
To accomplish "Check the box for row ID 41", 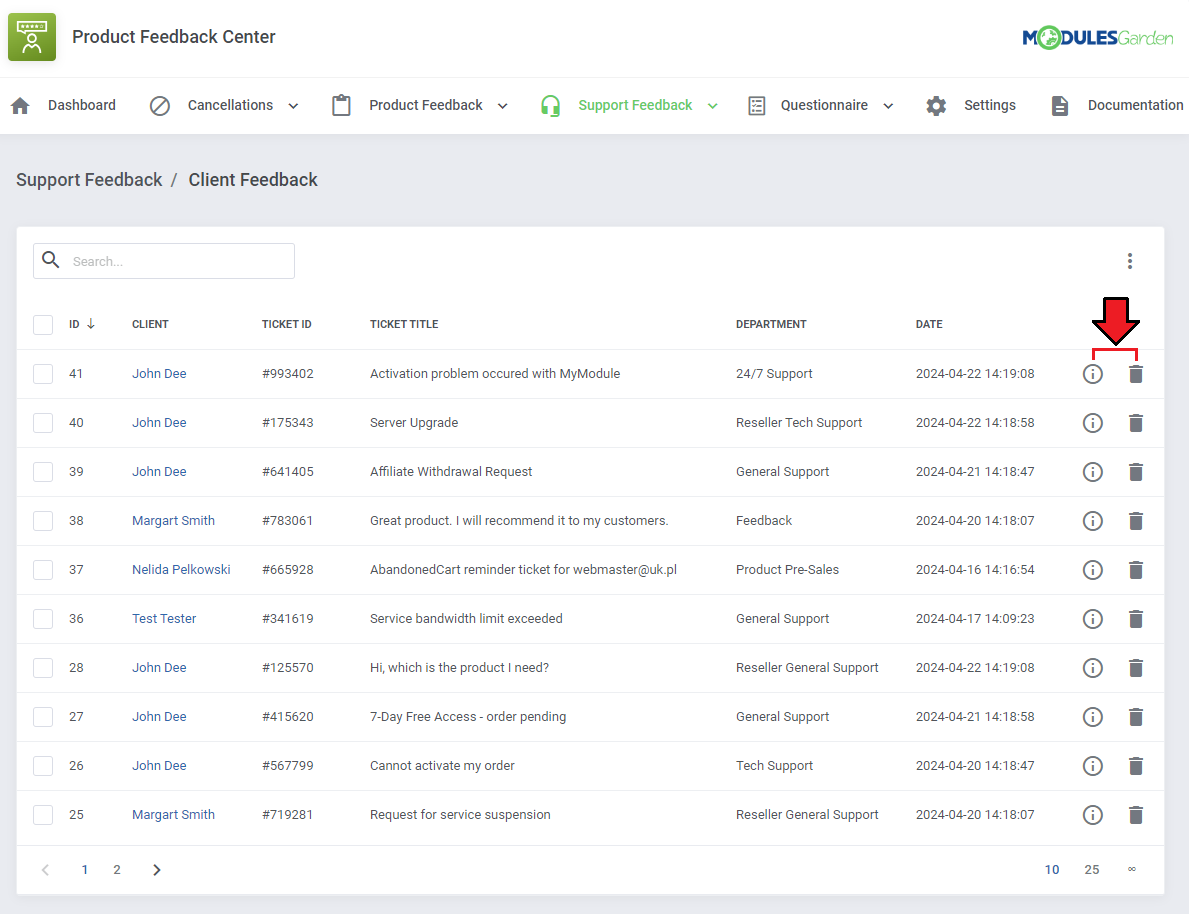I will tap(43, 374).
